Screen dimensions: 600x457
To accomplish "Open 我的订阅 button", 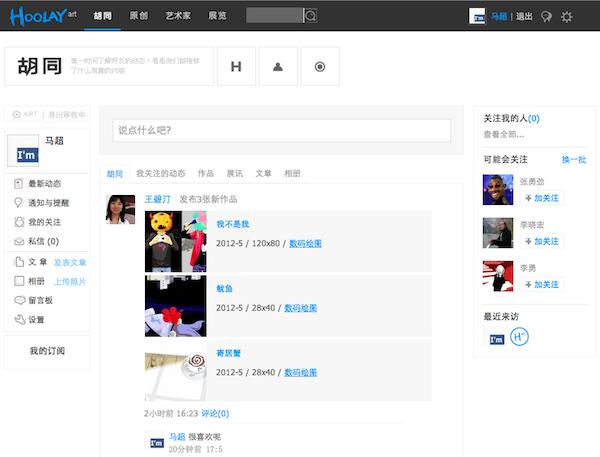I will (x=47, y=351).
